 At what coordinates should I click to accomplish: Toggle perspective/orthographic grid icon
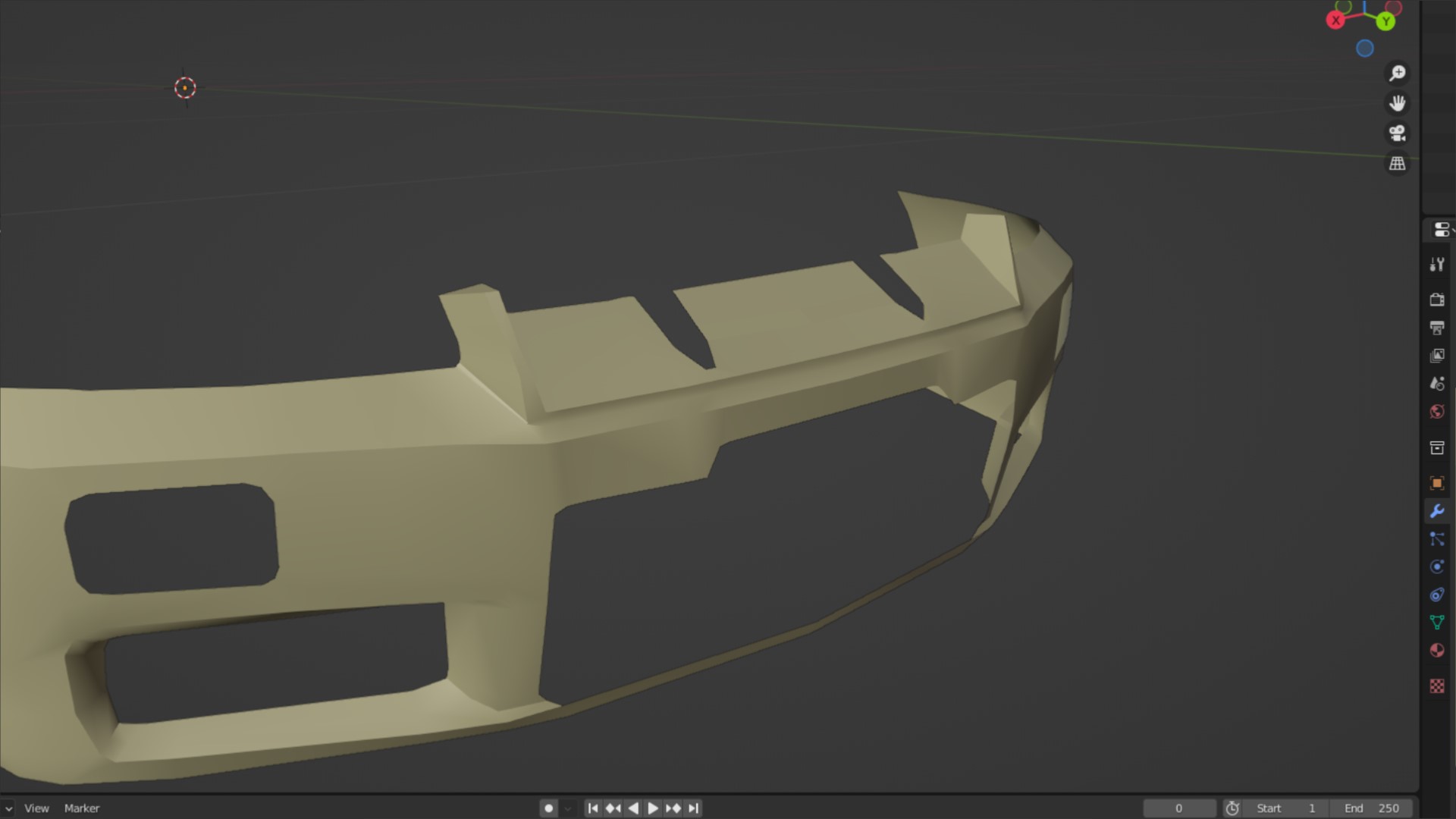pos(1397,163)
